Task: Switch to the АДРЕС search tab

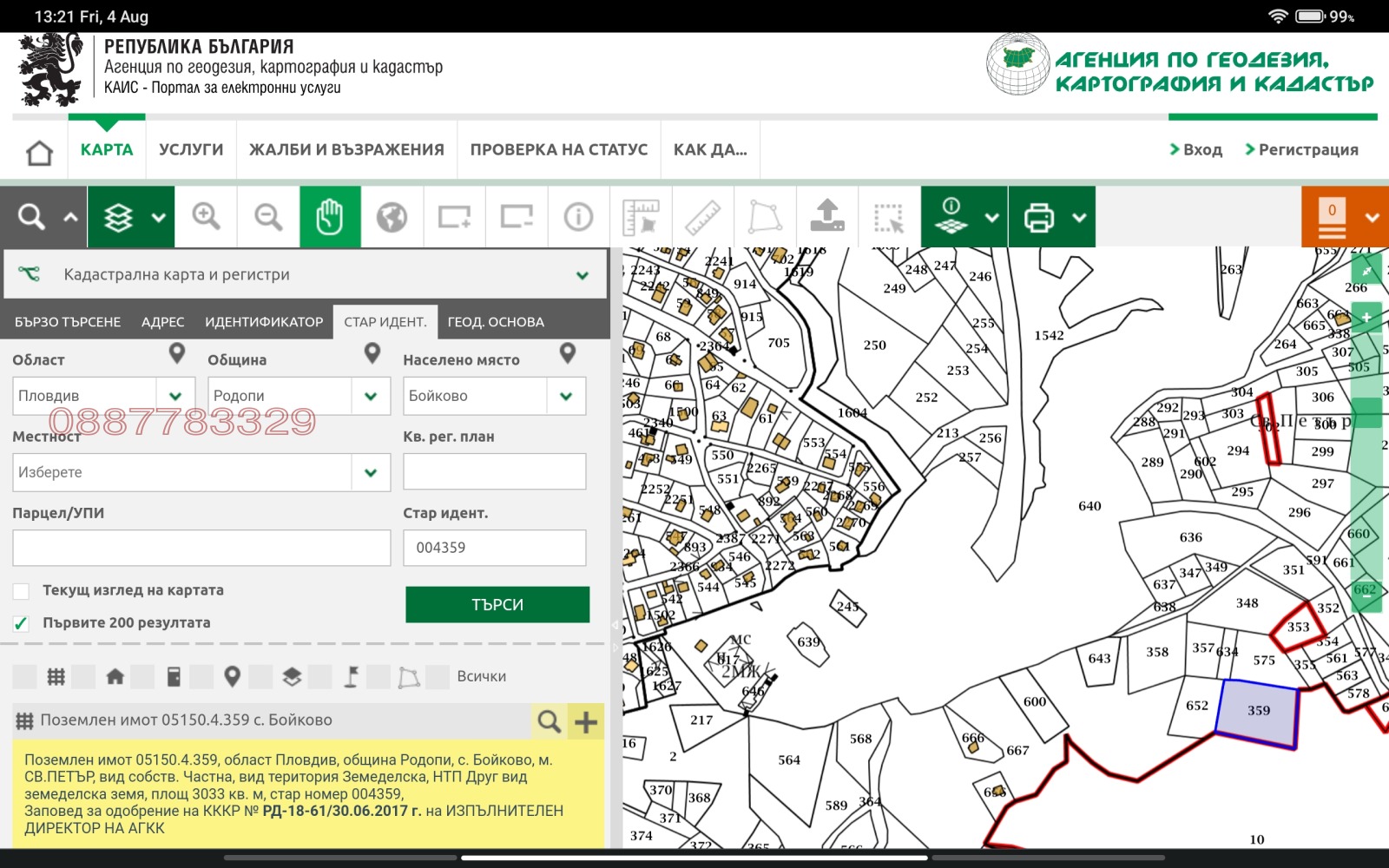Action: 162,322
